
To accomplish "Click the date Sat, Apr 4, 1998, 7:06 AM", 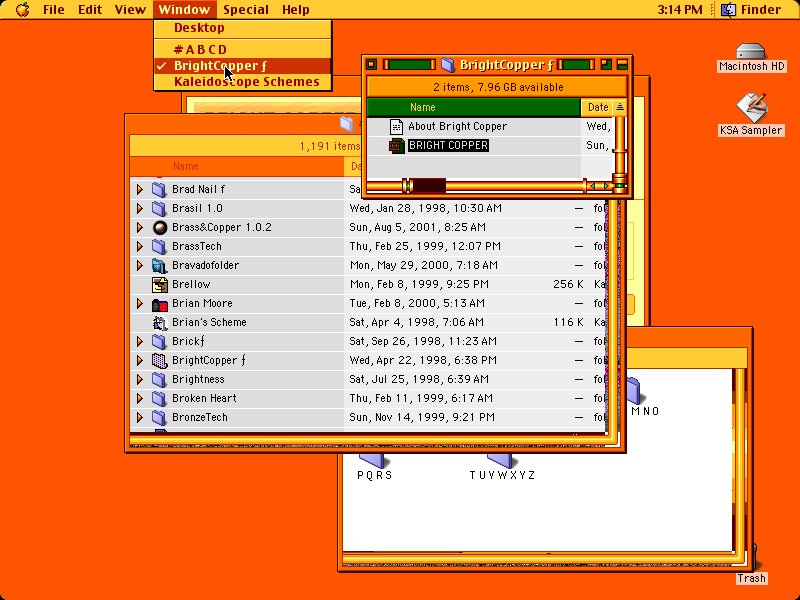I will 416,322.
